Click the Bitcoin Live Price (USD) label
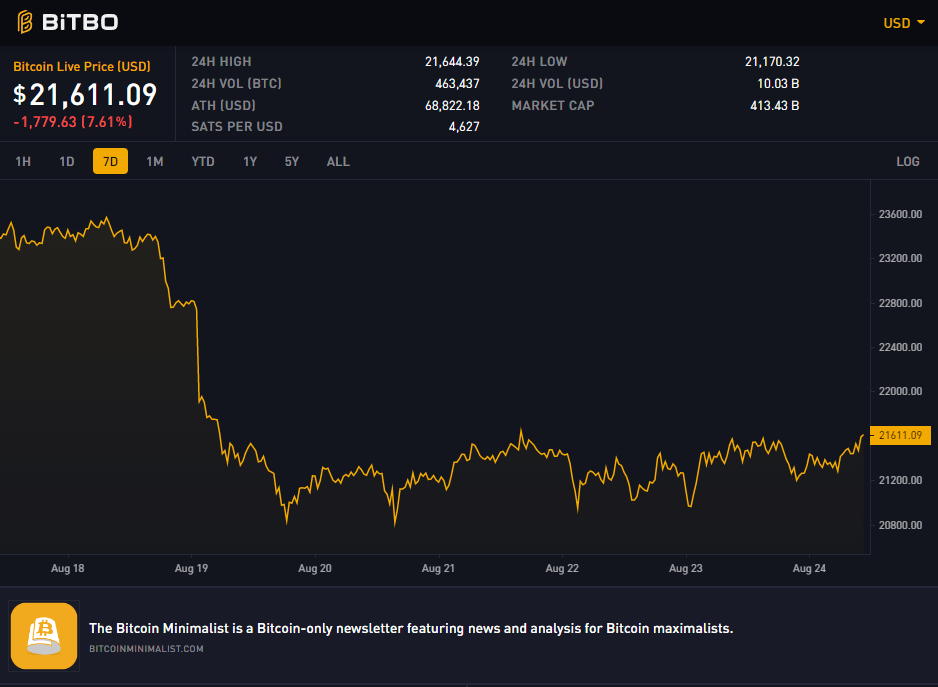Screen dimensions: 938x687 tap(82, 66)
